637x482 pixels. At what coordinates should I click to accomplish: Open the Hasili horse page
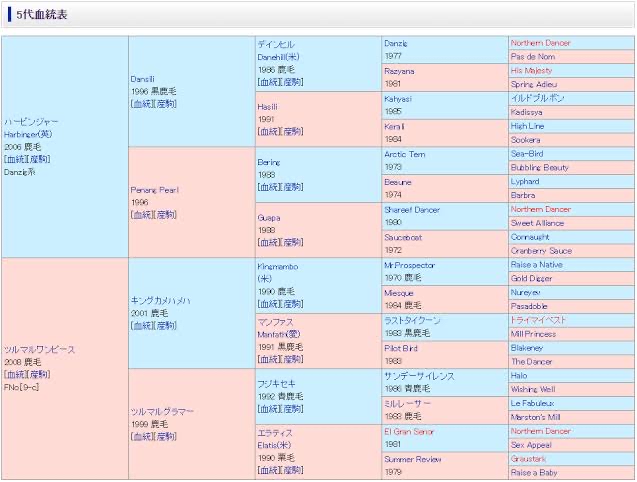tap(267, 106)
